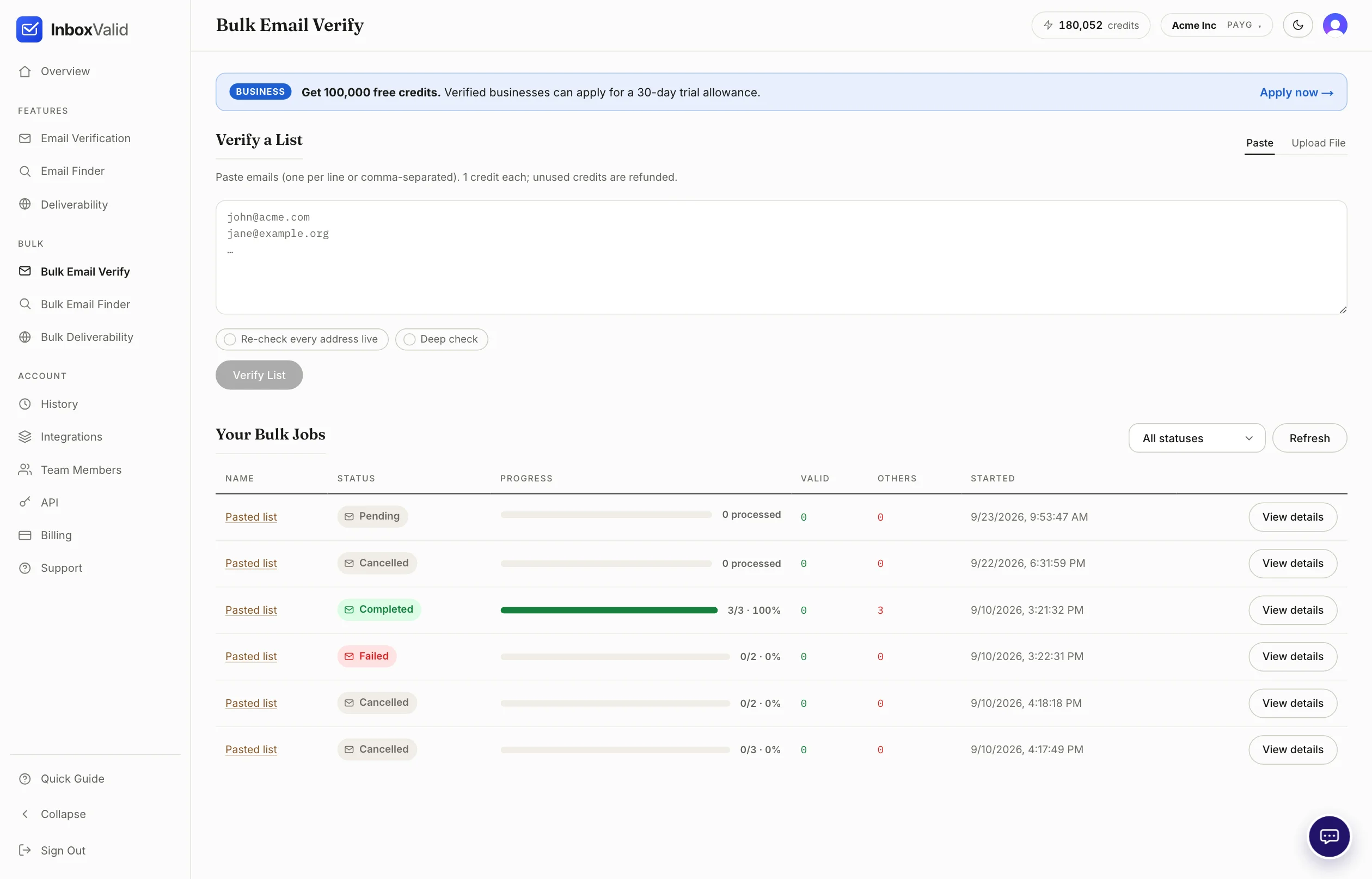Click the 3/3 · 100% progress text

(754, 610)
